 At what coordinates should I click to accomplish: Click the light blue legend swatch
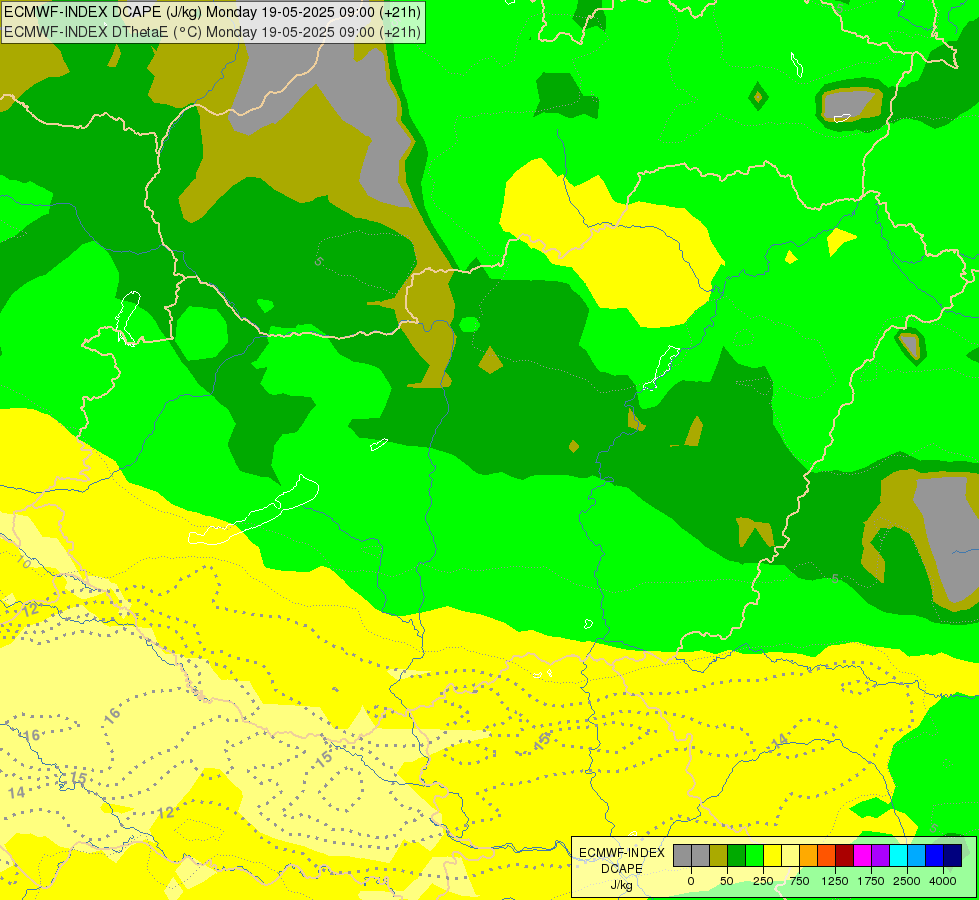tap(917, 855)
